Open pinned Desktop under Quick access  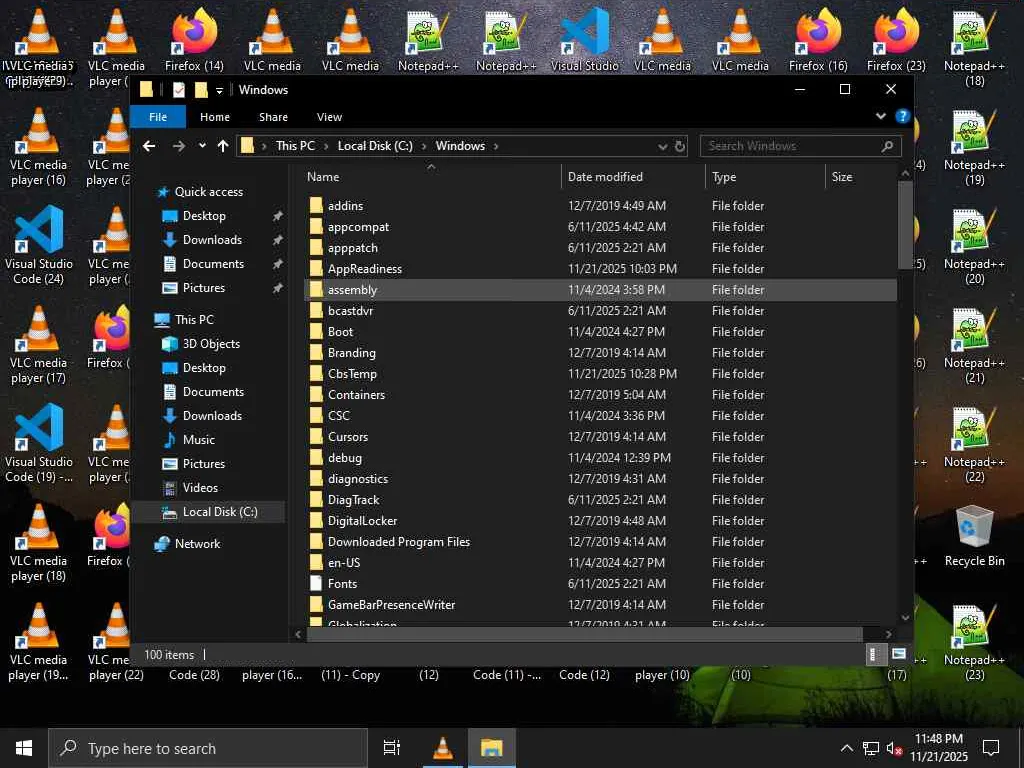click(x=204, y=216)
